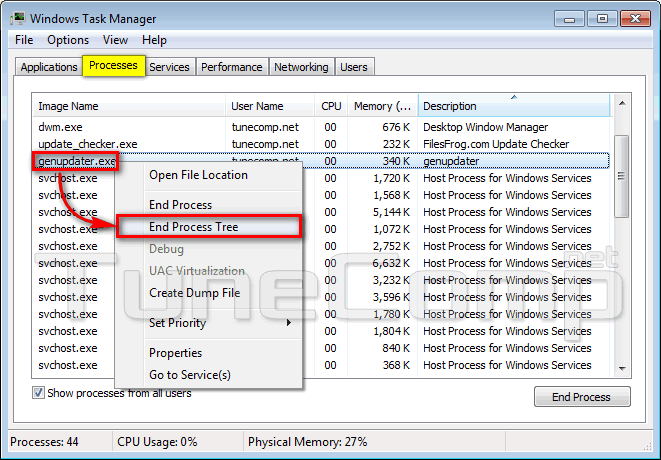Click the 368 K memory cell
661x460 pixels.
(396, 365)
